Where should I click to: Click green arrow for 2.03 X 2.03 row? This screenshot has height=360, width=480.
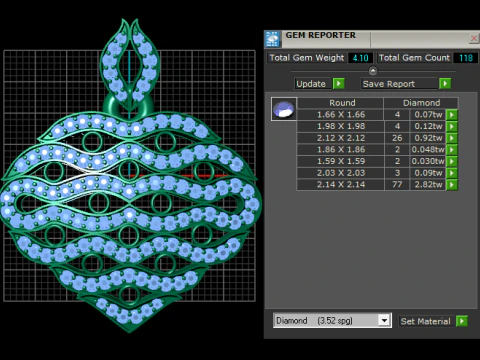(452, 173)
